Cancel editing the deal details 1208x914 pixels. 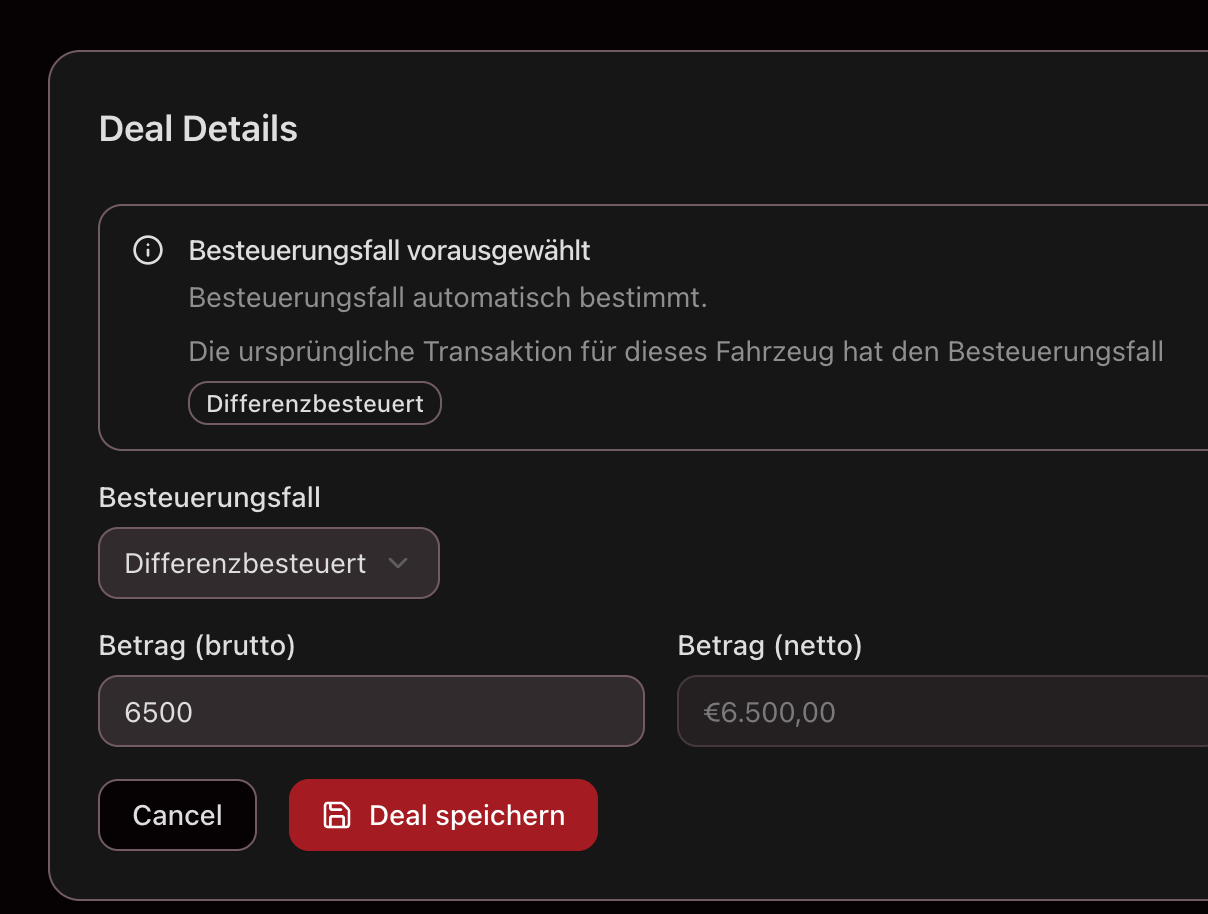tap(177, 815)
